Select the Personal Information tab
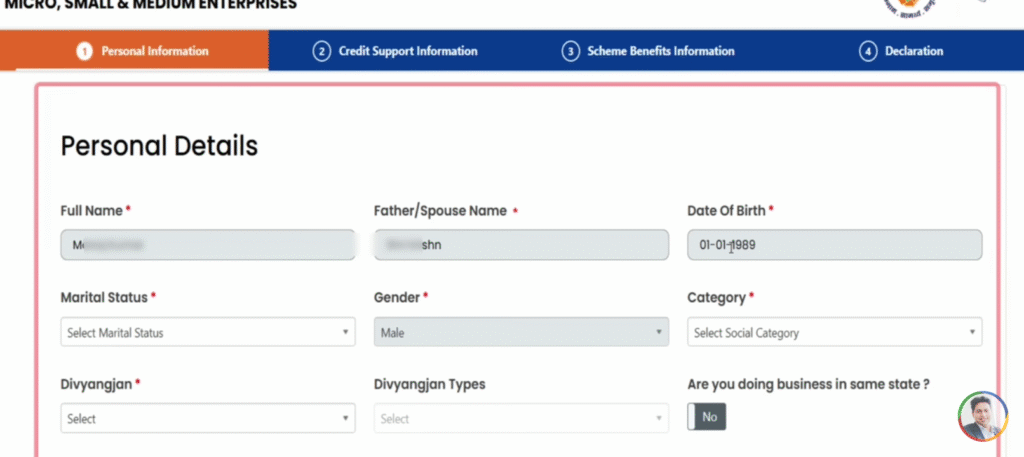The width and height of the screenshot is (1024, 457). (154, 51)
